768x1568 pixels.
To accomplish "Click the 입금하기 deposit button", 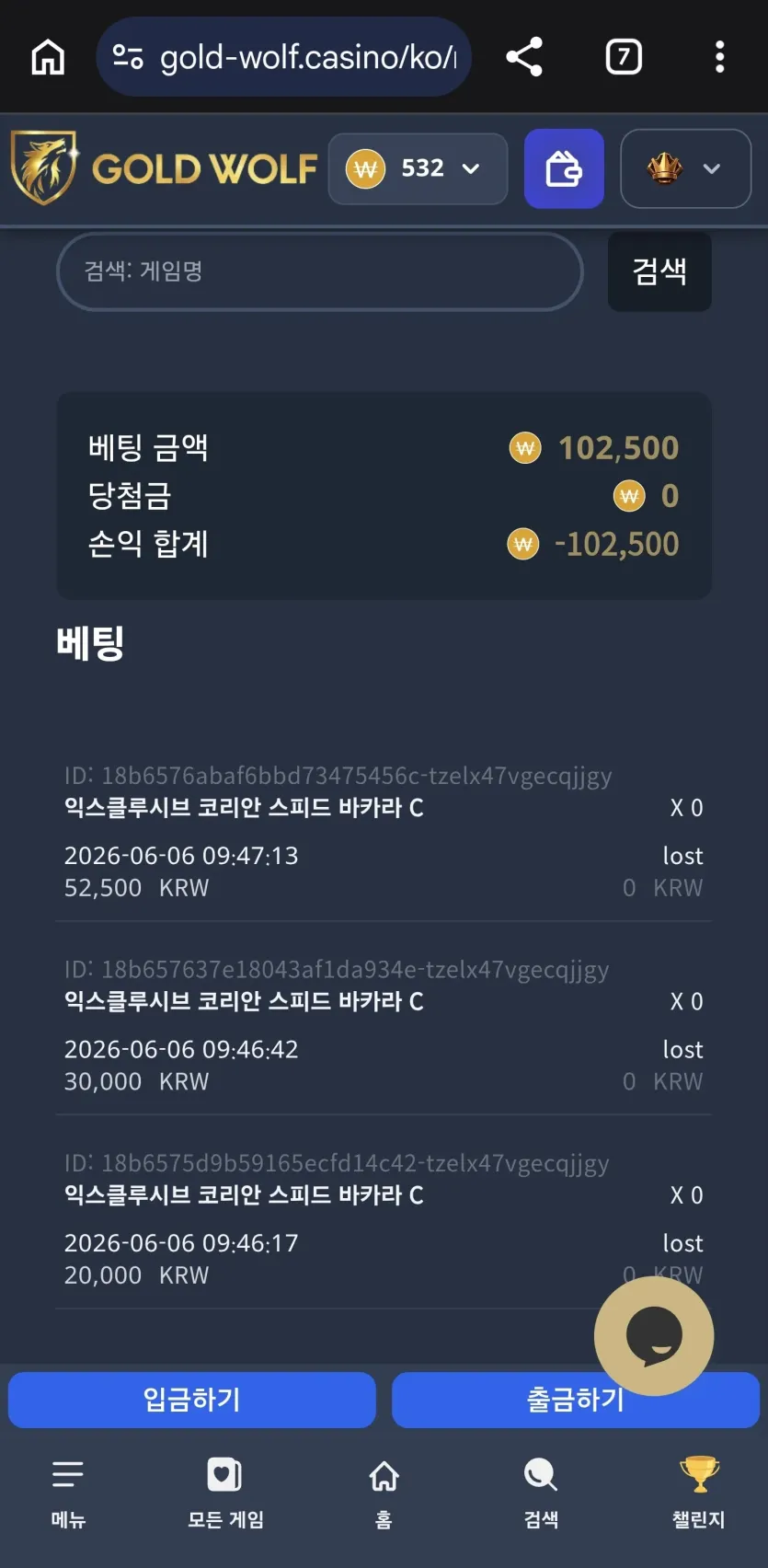I will 192,1400.
